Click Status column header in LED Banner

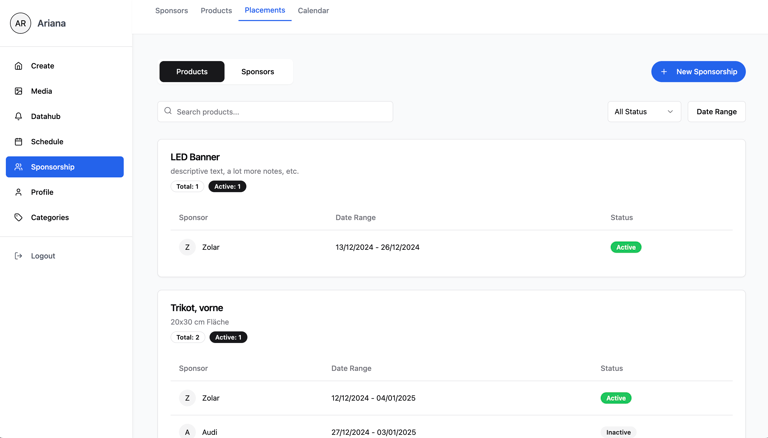[622, 217]
